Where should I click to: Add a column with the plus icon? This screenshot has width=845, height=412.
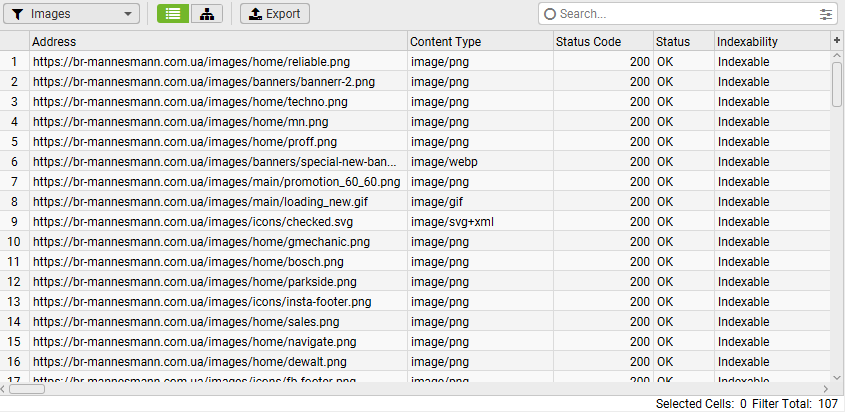837,40
